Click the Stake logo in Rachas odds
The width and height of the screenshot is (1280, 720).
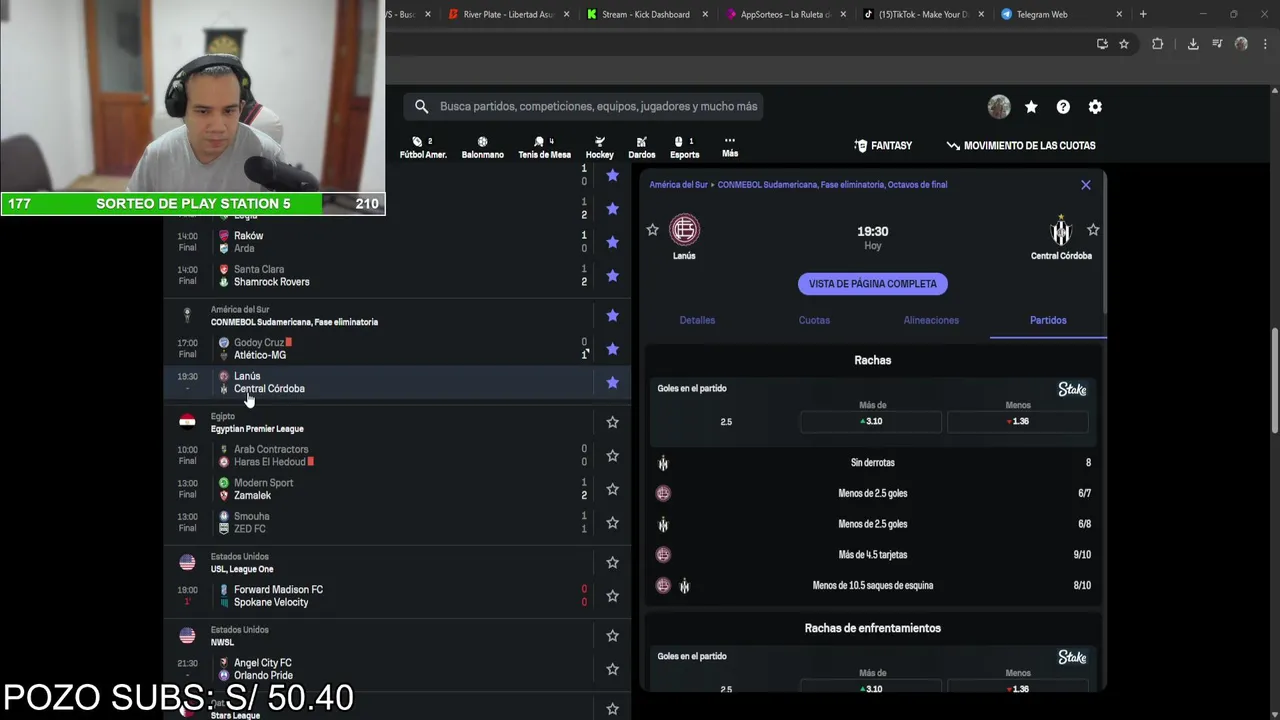[x=1072, y=389]
